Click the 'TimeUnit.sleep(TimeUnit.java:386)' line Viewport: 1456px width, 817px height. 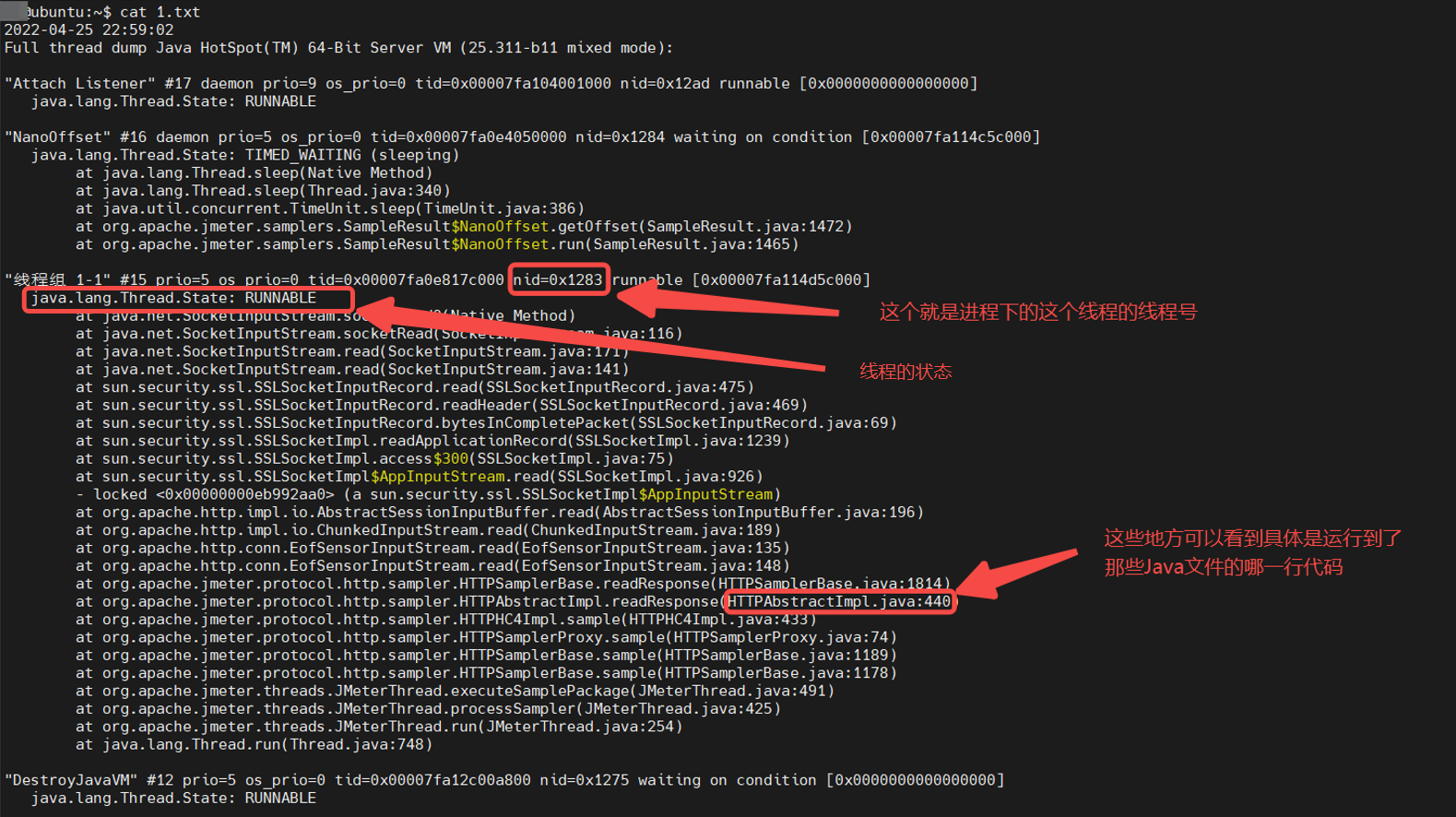(330, 208)
